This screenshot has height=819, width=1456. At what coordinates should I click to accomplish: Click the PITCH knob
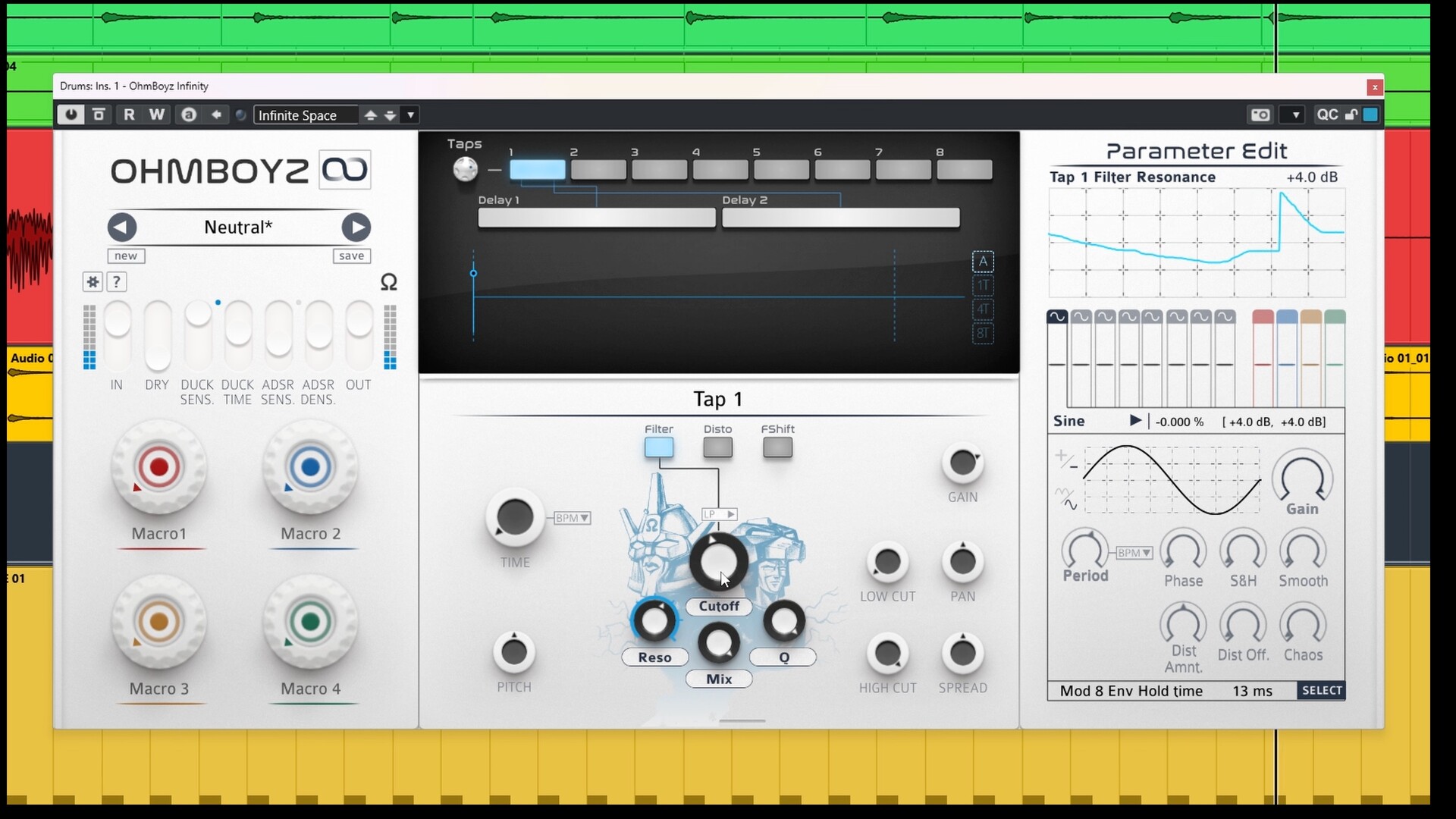tap(514, 652)
